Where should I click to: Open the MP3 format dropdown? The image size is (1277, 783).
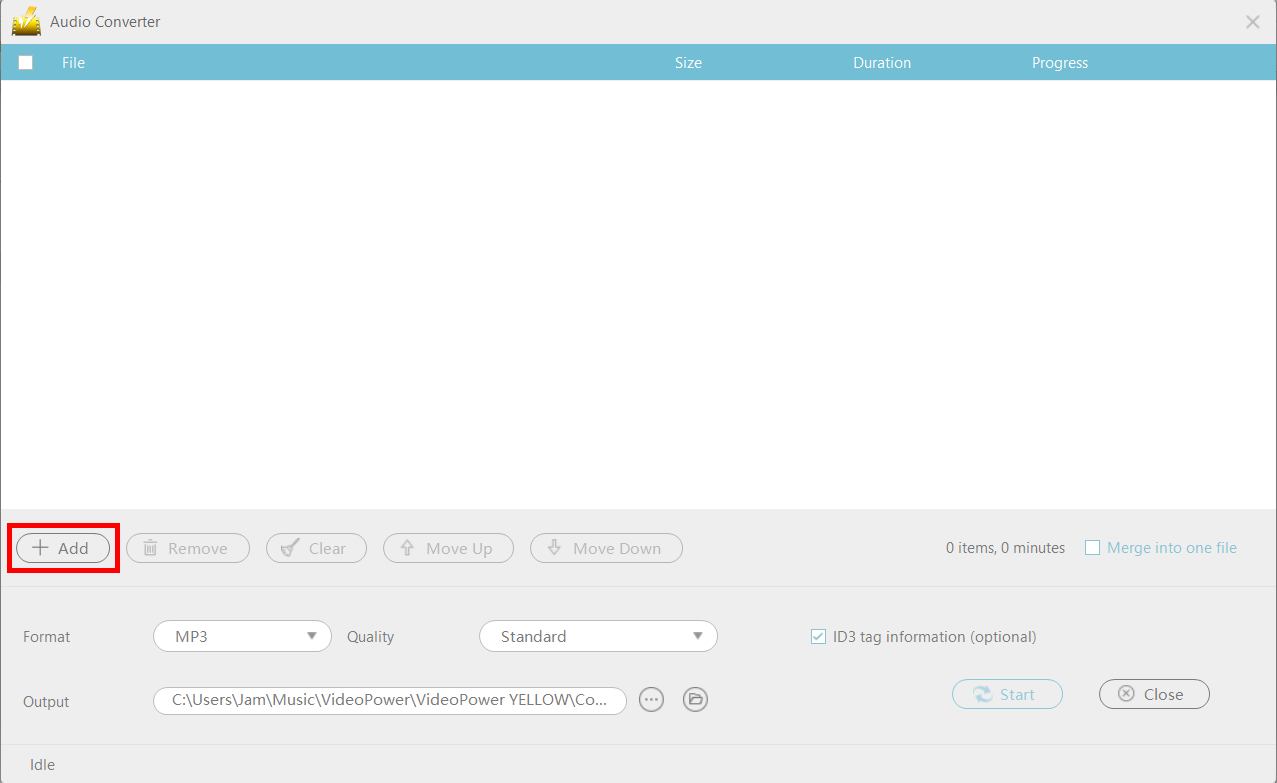coord(242,636)
